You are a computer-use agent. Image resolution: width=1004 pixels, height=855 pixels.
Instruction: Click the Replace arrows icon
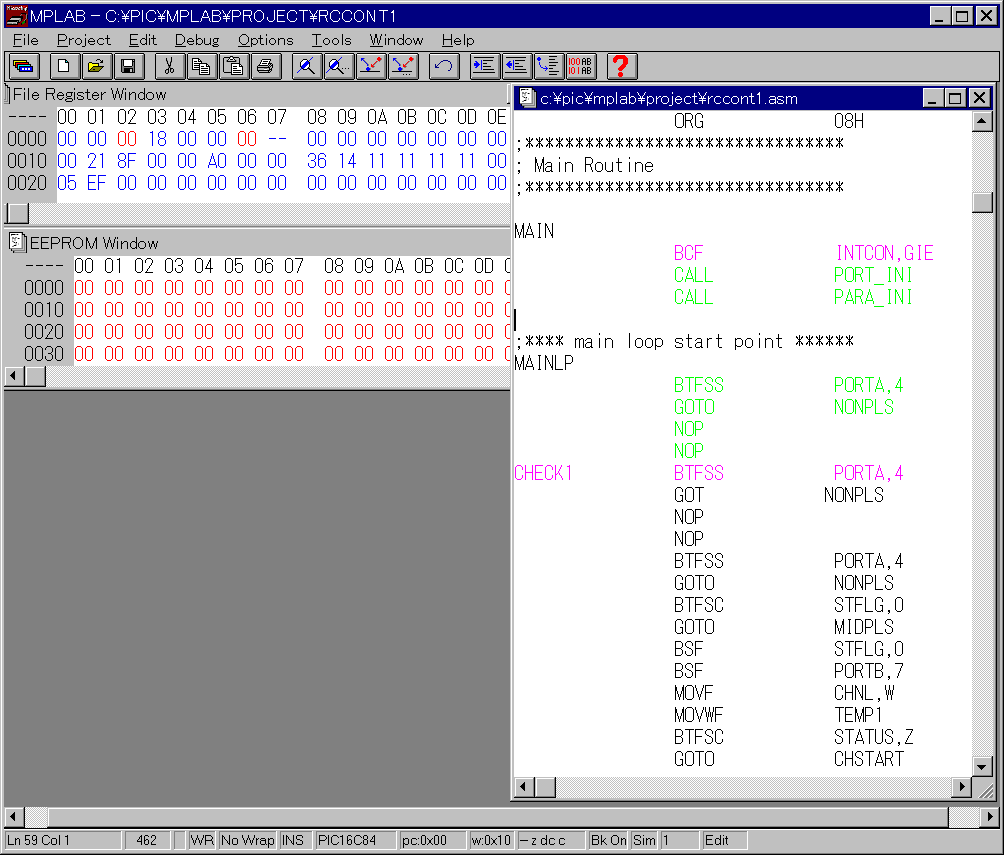click(370, 66)
